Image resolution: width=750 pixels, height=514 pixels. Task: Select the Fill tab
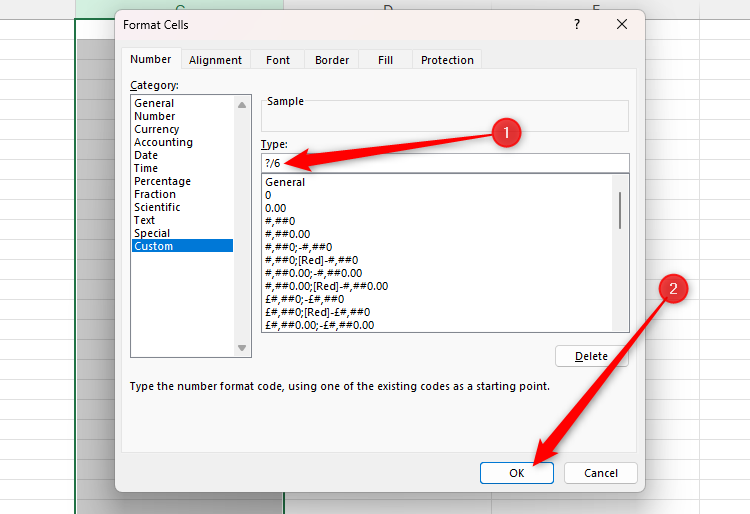coord(385,60)
